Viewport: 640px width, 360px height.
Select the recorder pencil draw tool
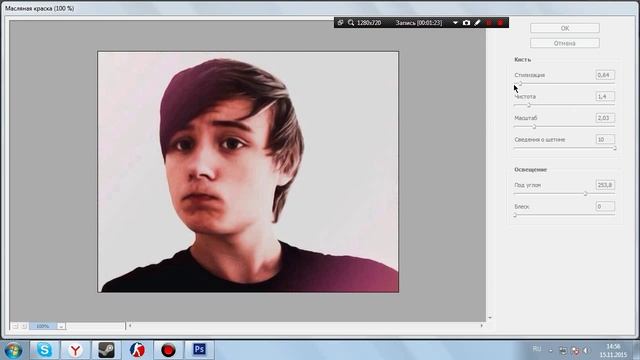pyautogui.click(x=477, y=23)
